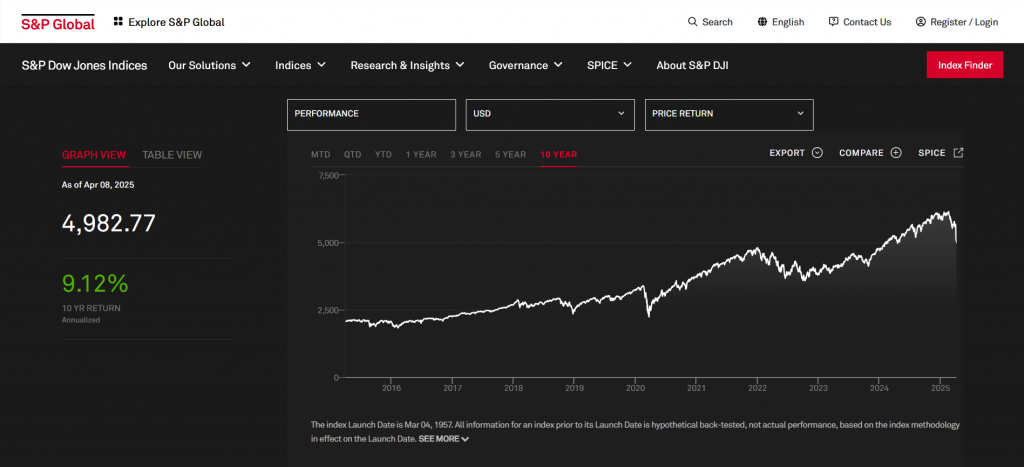The width and height of the screenshot is (1024, 467).
Task: Click the English language globe icon
Action: tap(762, 22)
